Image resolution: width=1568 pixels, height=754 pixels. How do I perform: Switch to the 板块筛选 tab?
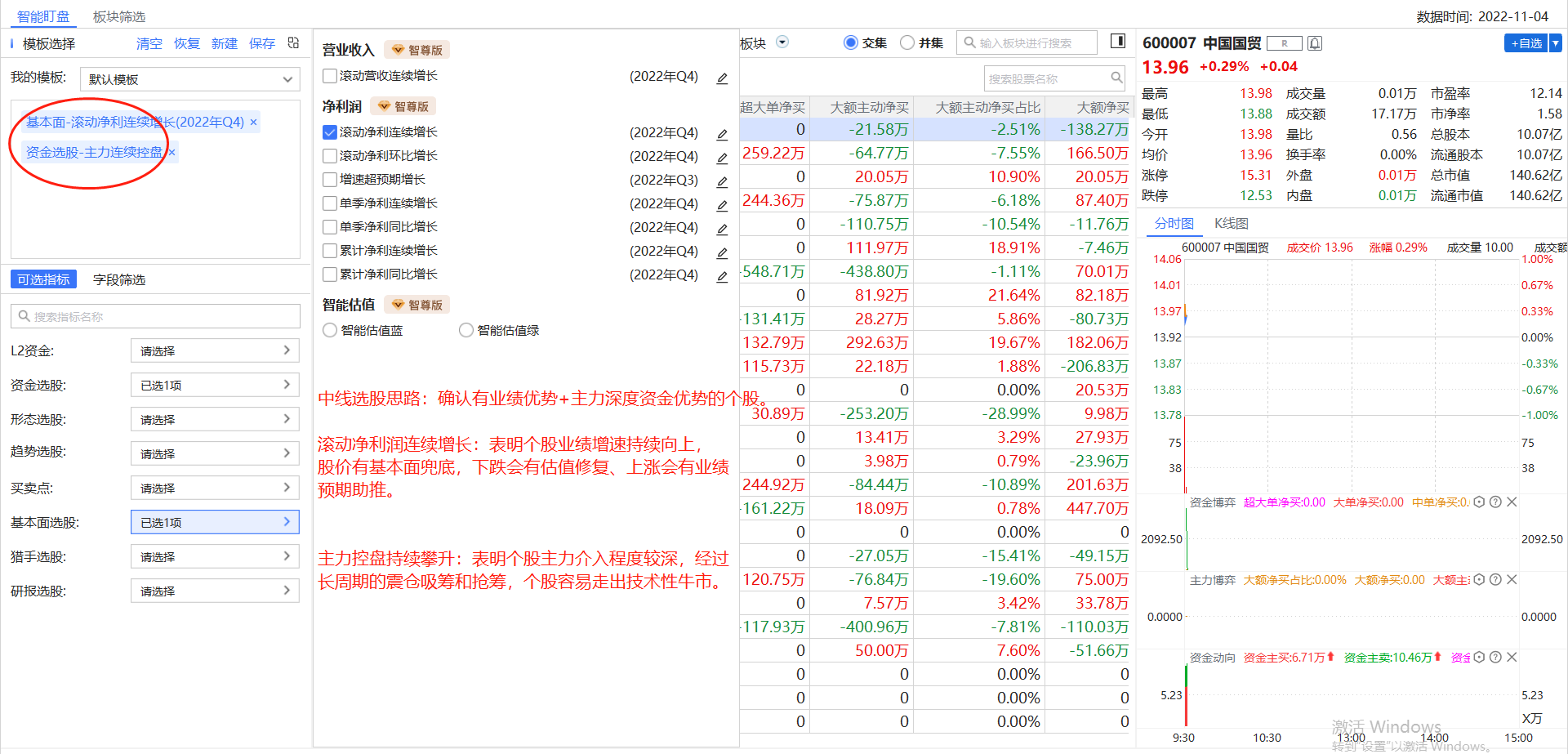[x=119, y=16]
